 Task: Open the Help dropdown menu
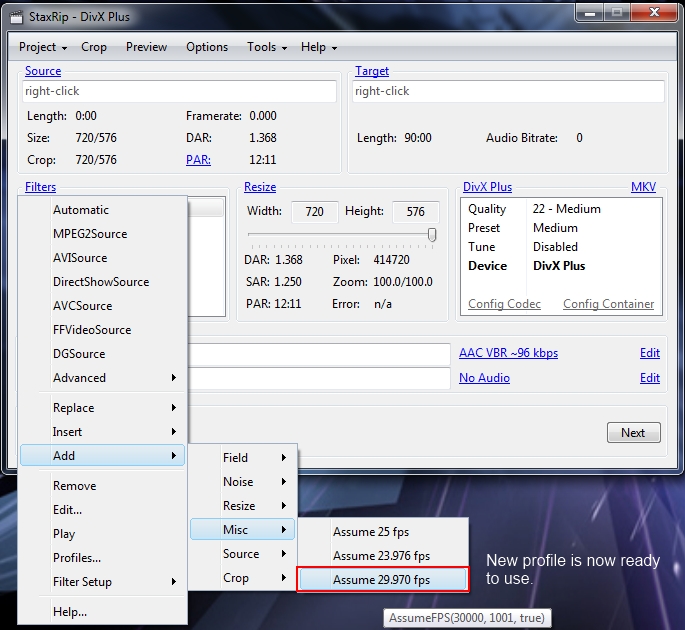click(319, 47)
